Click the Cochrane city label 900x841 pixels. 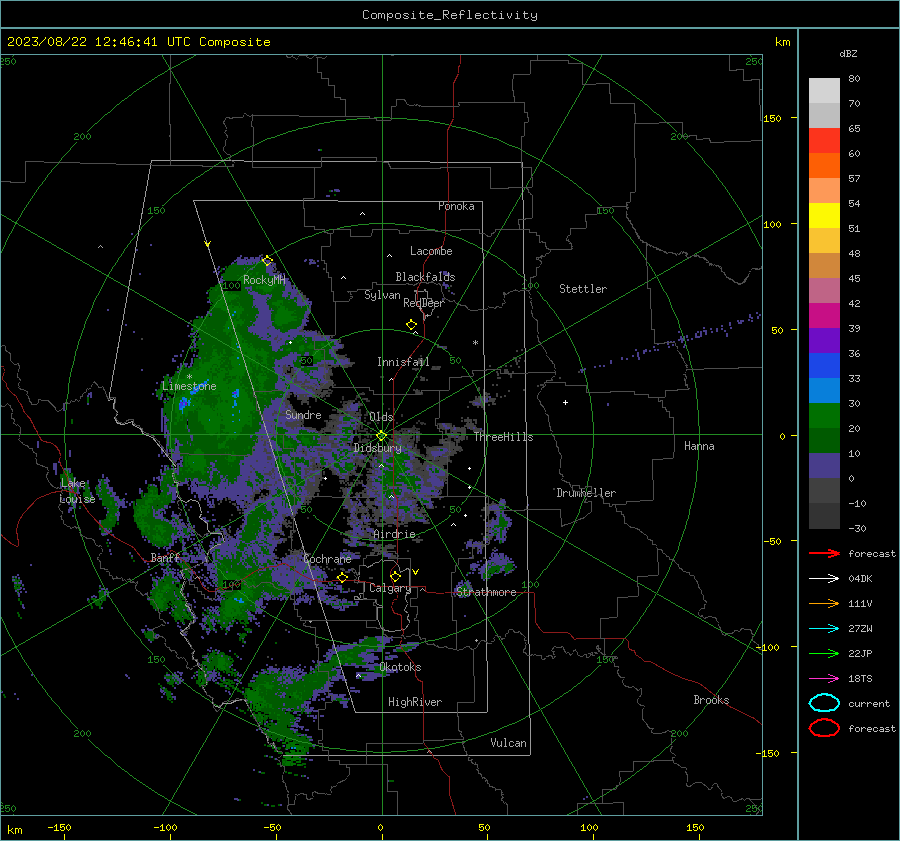[327, 559]
